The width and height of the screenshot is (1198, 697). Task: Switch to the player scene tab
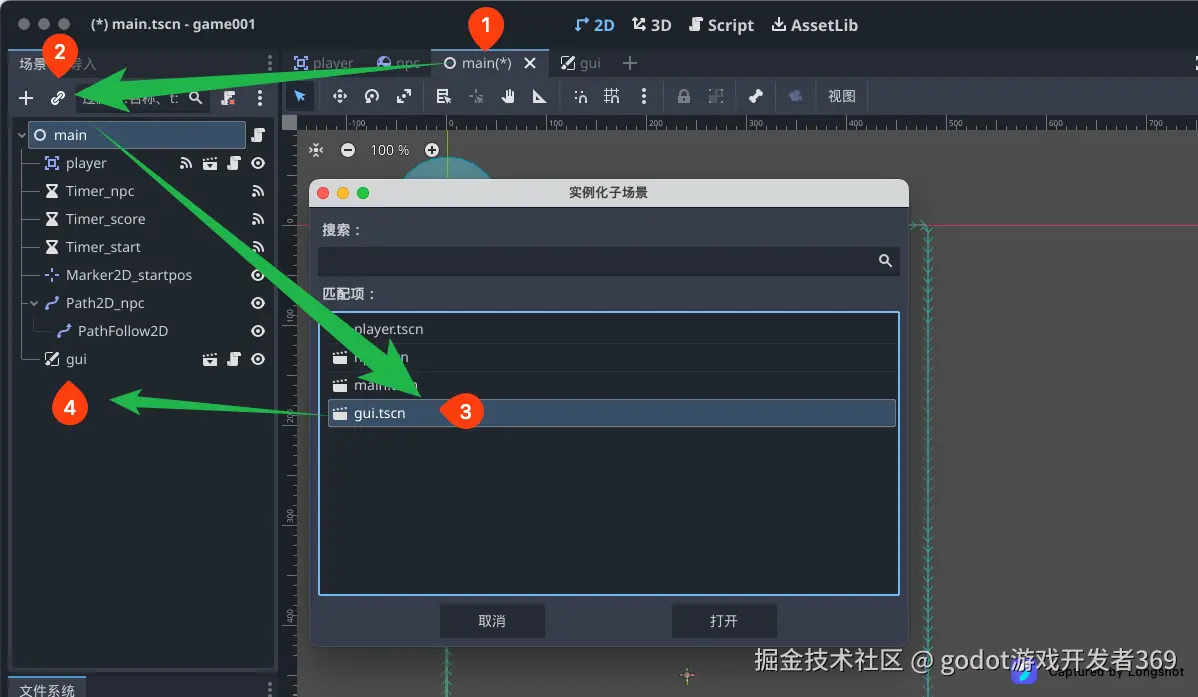pyautogui.click(x=324, y=63)
